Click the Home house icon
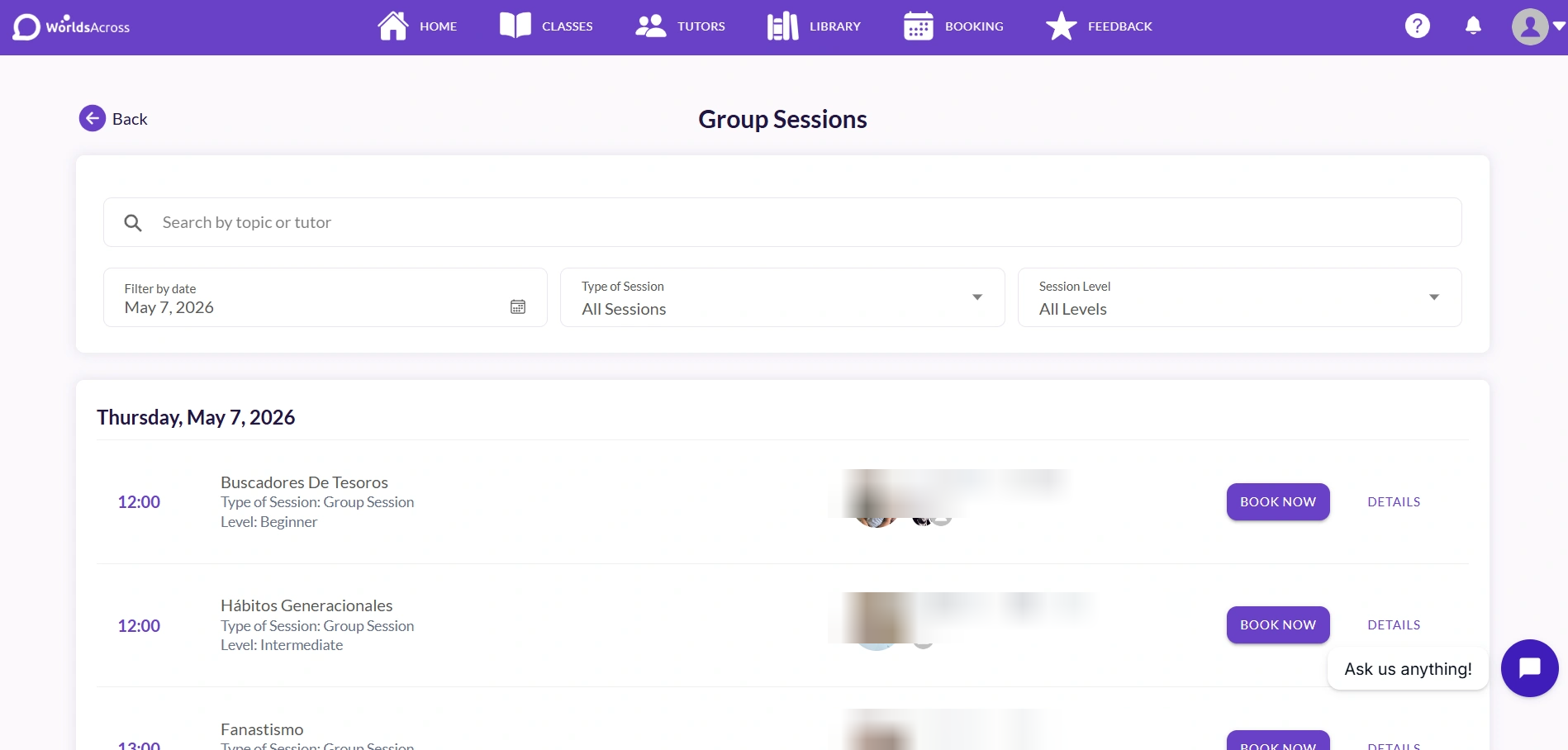 point(393,26)
